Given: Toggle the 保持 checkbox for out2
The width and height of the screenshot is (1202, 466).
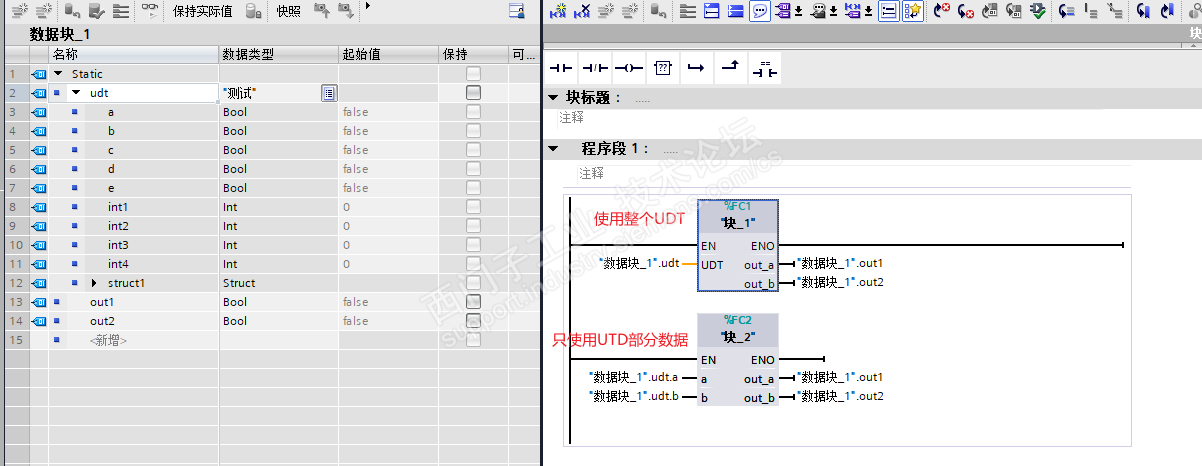Looking at the screenshot, I should point(473,321).
